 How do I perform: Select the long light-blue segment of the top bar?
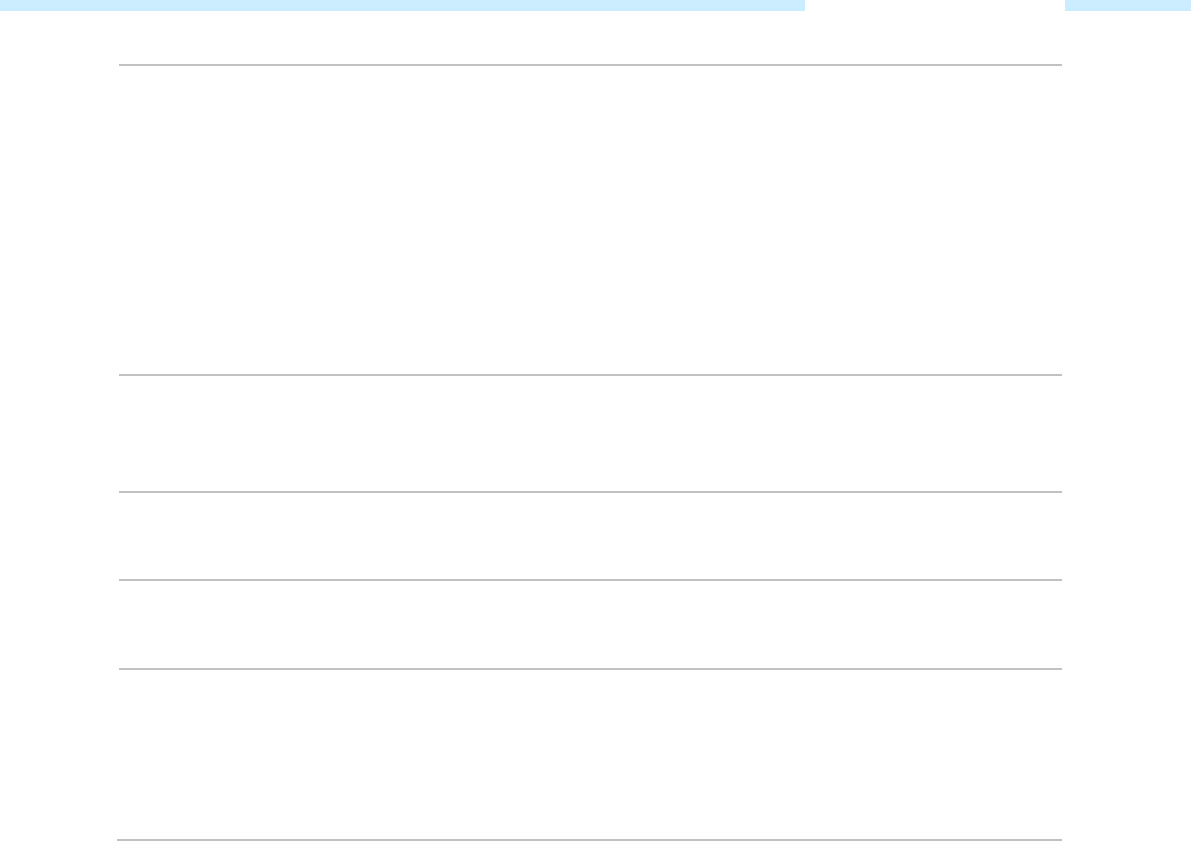403,5
